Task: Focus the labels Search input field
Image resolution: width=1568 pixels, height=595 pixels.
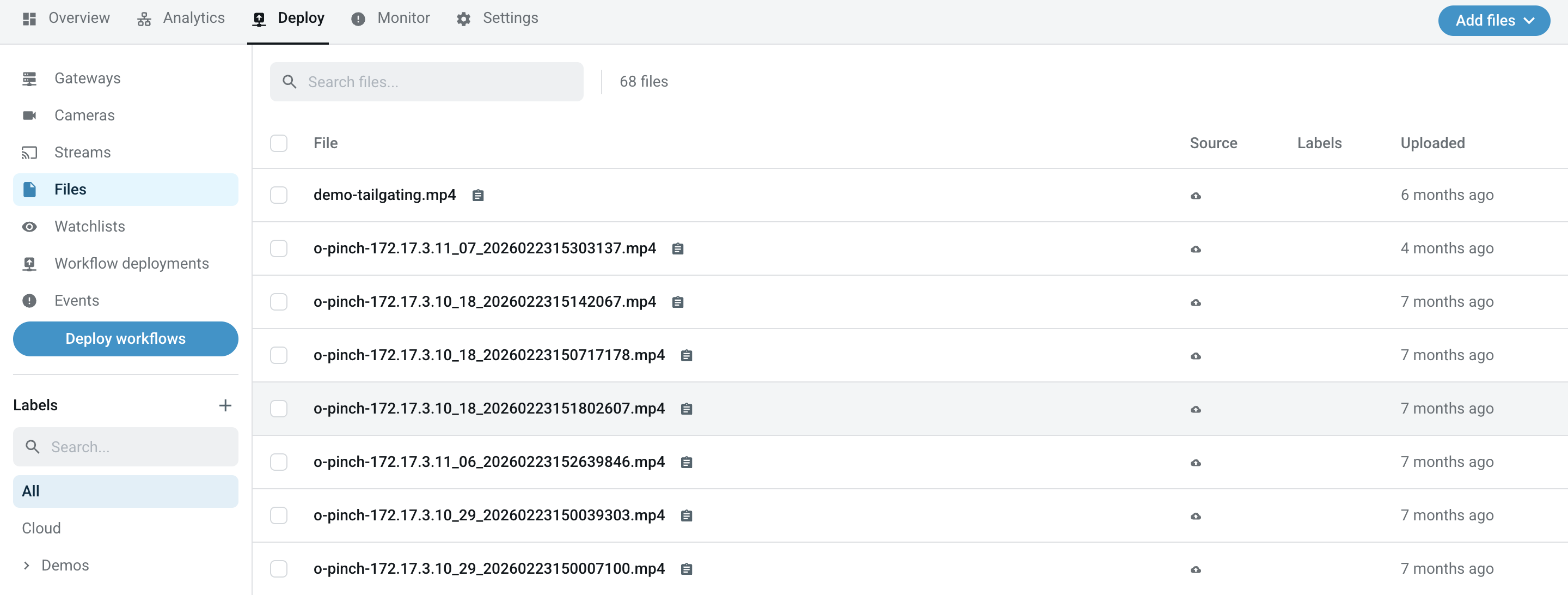Action: pos(125,446)
